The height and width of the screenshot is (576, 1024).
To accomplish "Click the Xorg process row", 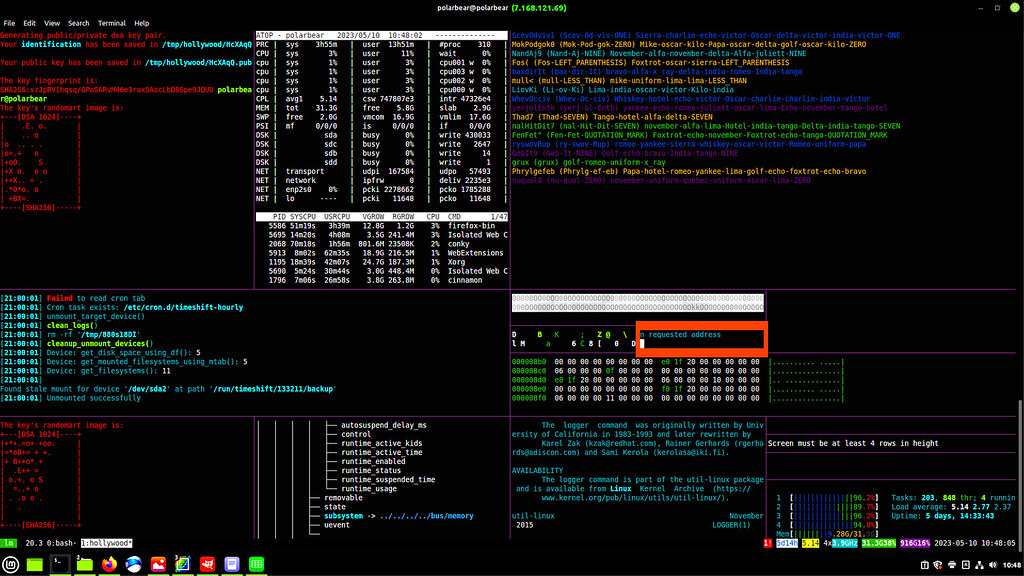I will point(381,262).
